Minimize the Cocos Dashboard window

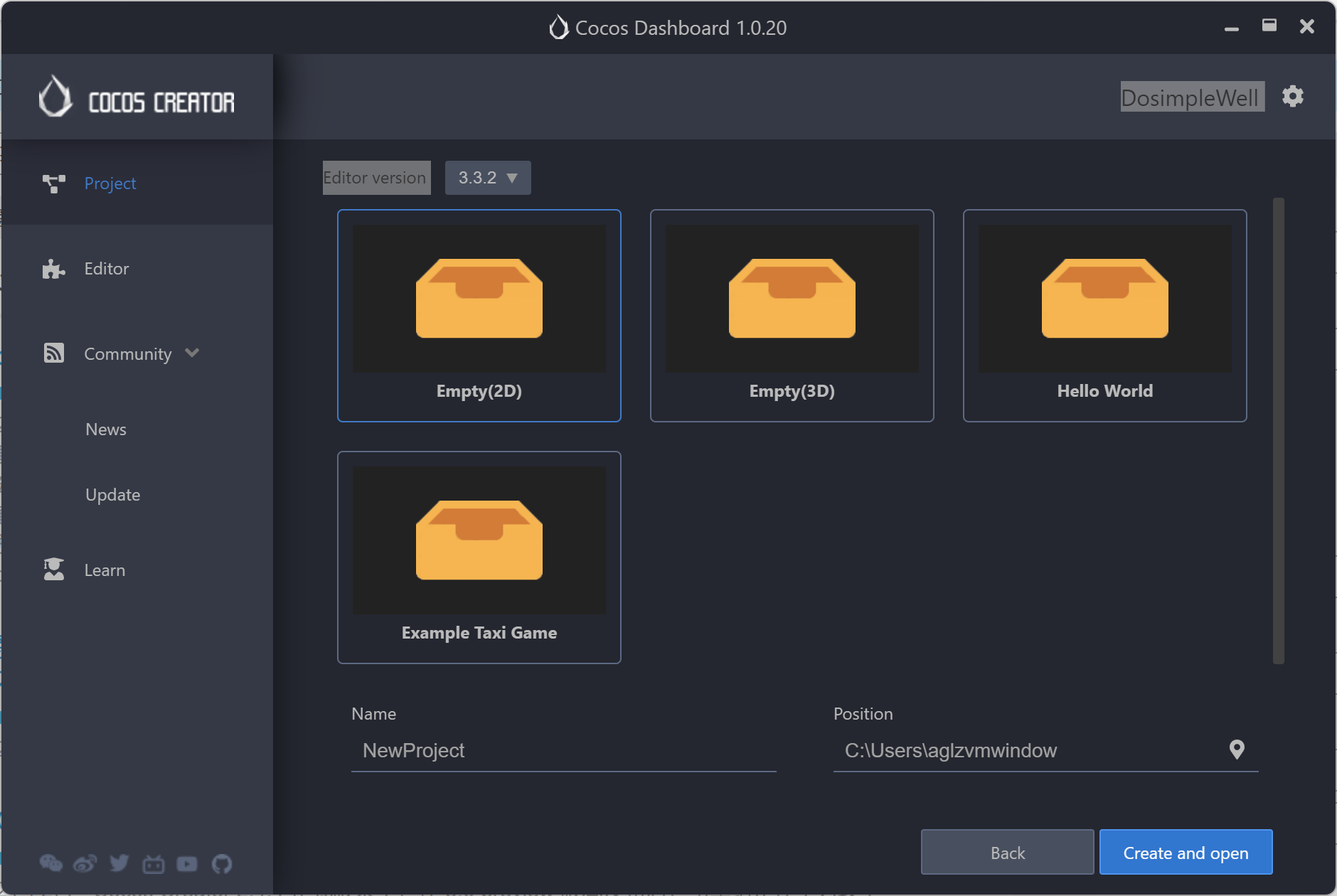[x=1232, y=28]
